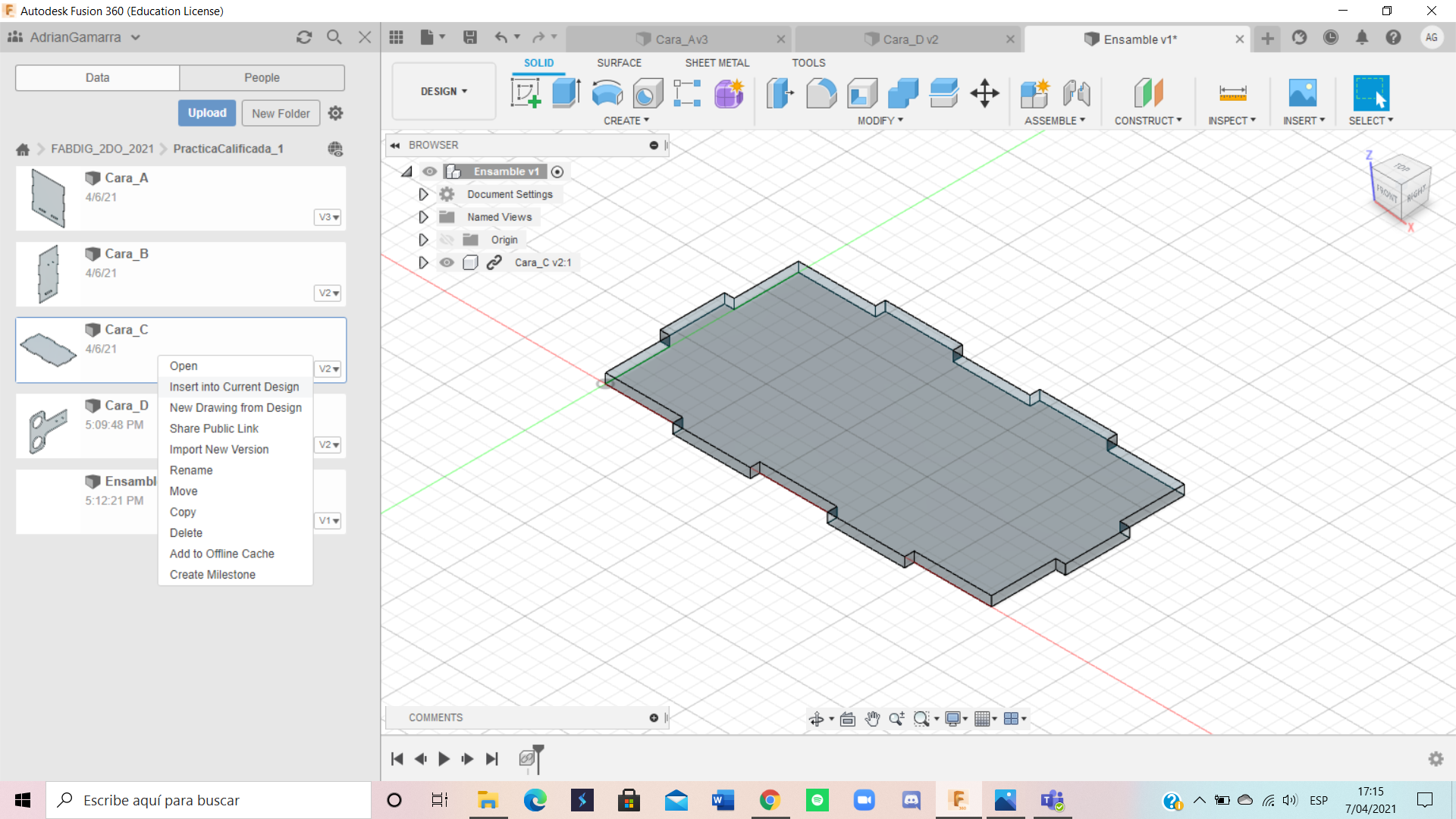
Task: Open the MODIFY dropdown menu
Action: [880, 121]
